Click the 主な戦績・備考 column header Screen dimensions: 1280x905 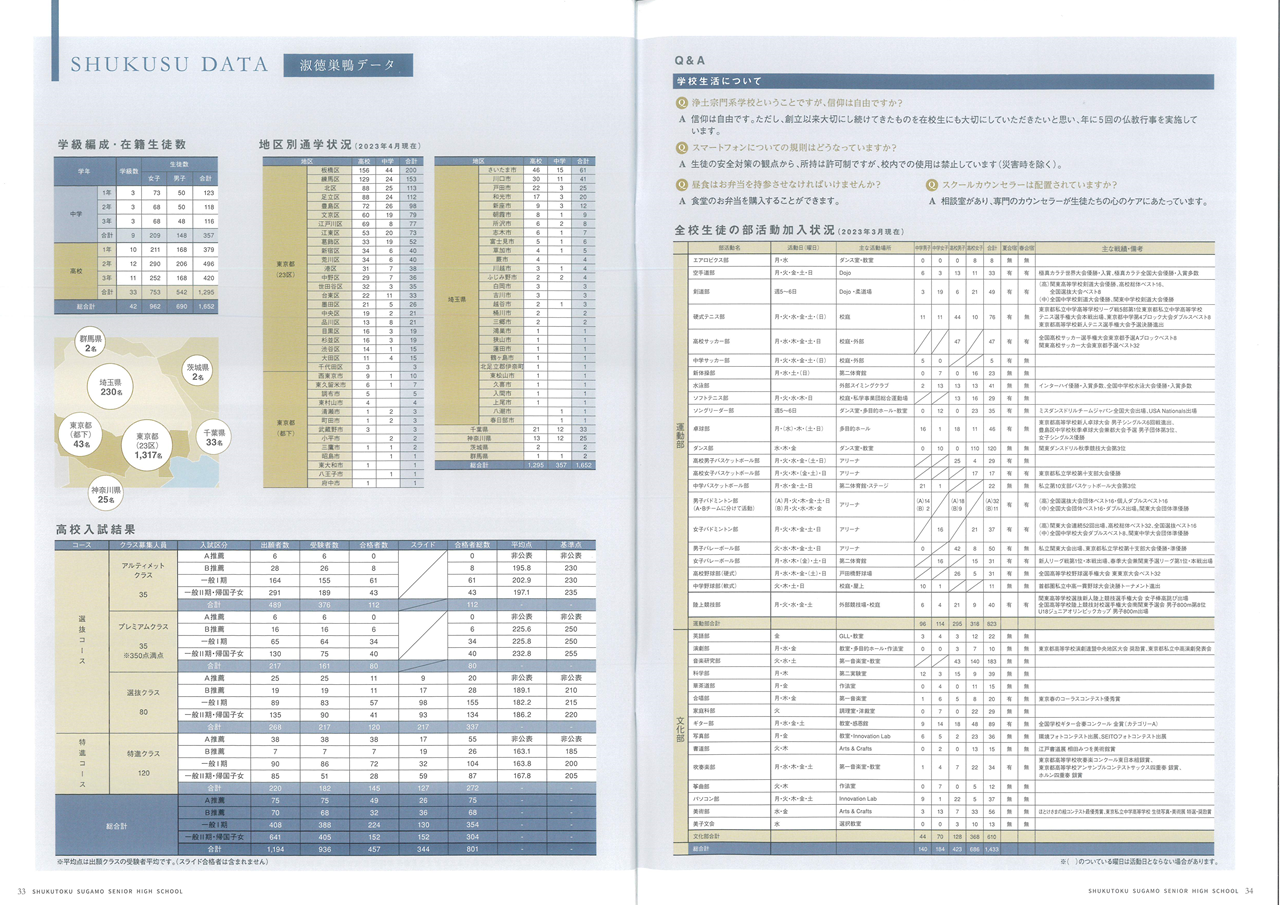[1125, 247]
